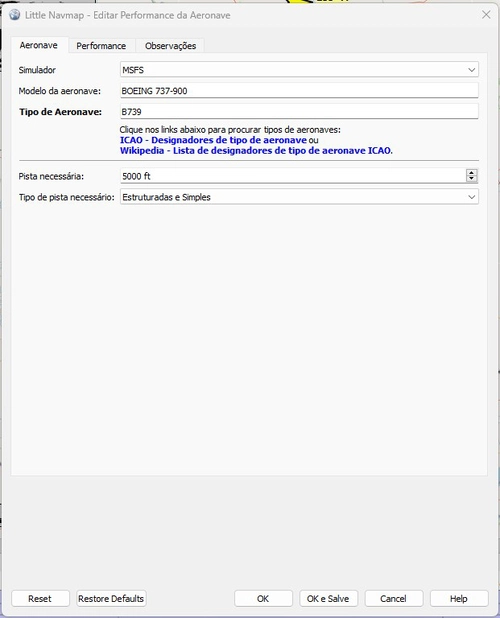Click the Simulador dropdown arrow chevron
The width and height of the screenshot is (500, 618).
point(471,70)
